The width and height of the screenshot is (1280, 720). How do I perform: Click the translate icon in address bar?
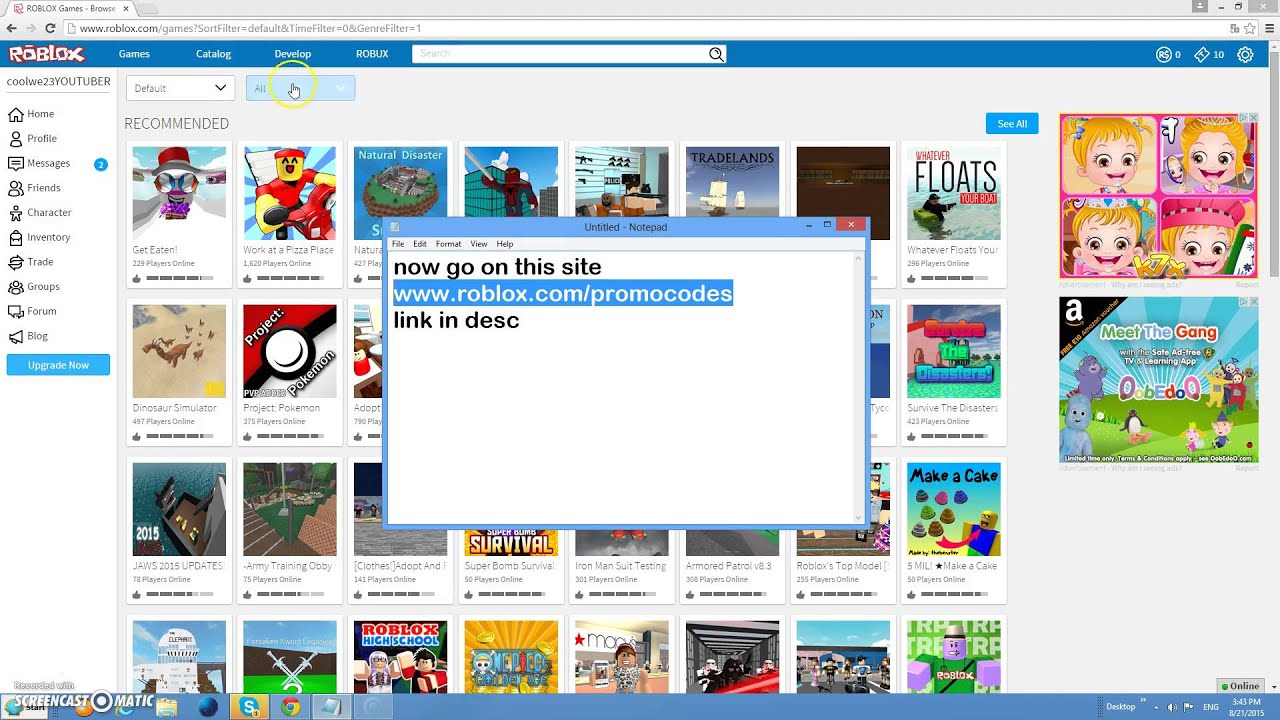(x=1235, y=29)
